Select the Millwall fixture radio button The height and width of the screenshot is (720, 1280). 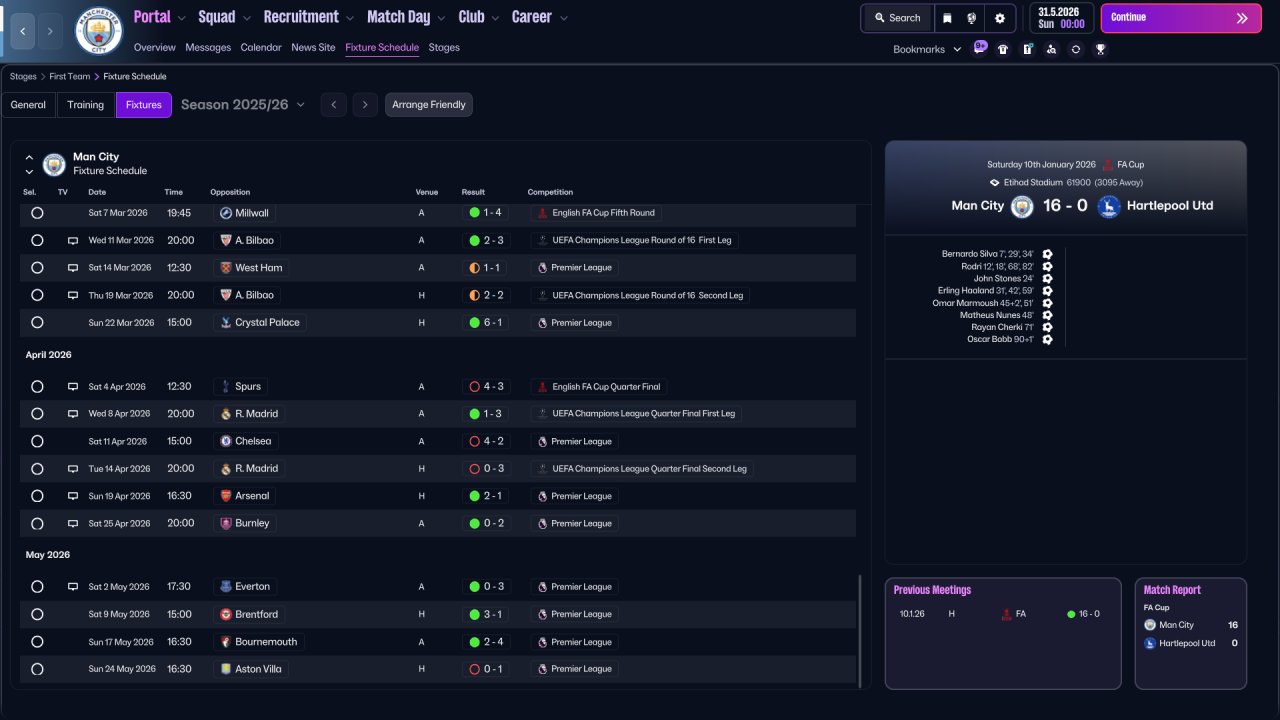[x=37, y=213]
